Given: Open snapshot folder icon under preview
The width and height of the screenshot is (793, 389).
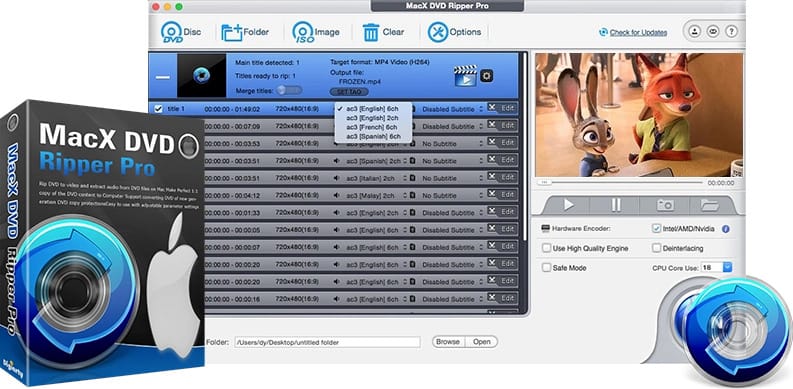Looking at the screenshot, I should tap(710, 205).
